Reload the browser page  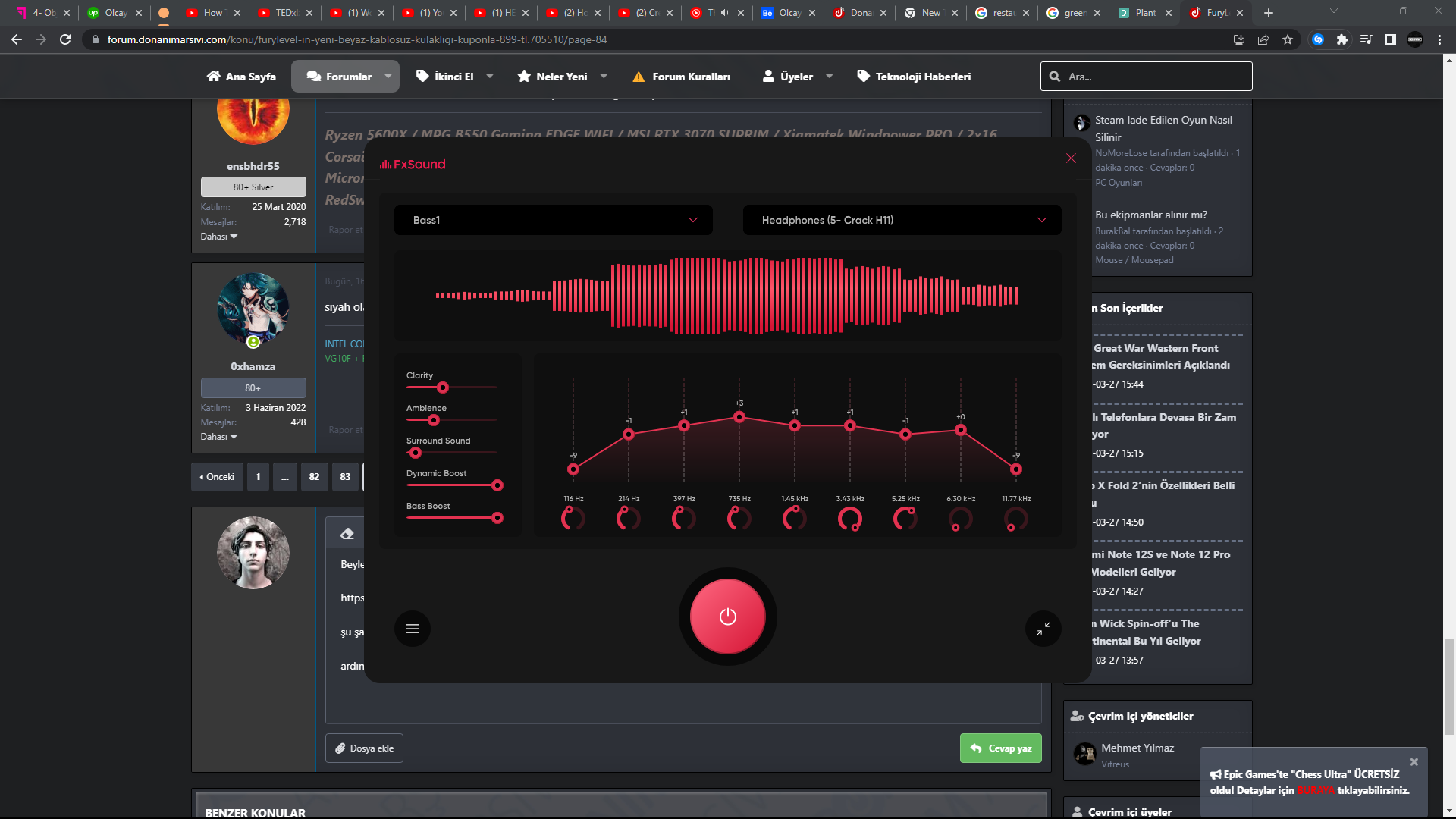[x=65, y=39]
